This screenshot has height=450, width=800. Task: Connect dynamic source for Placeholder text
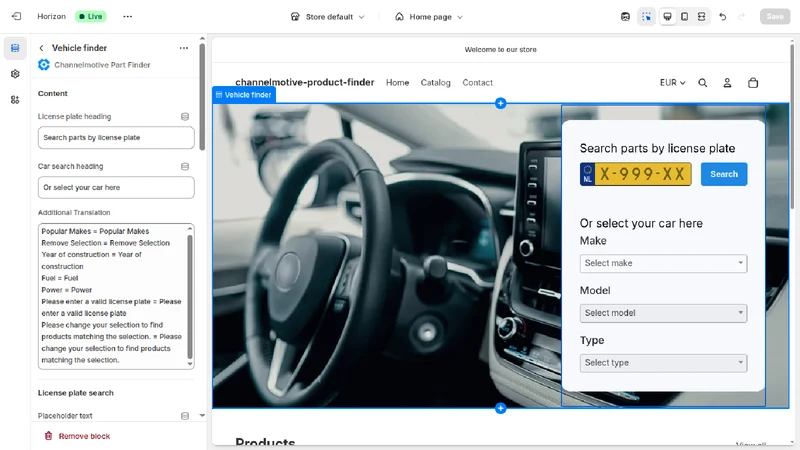pyautogui.click(x=185, y=416)
